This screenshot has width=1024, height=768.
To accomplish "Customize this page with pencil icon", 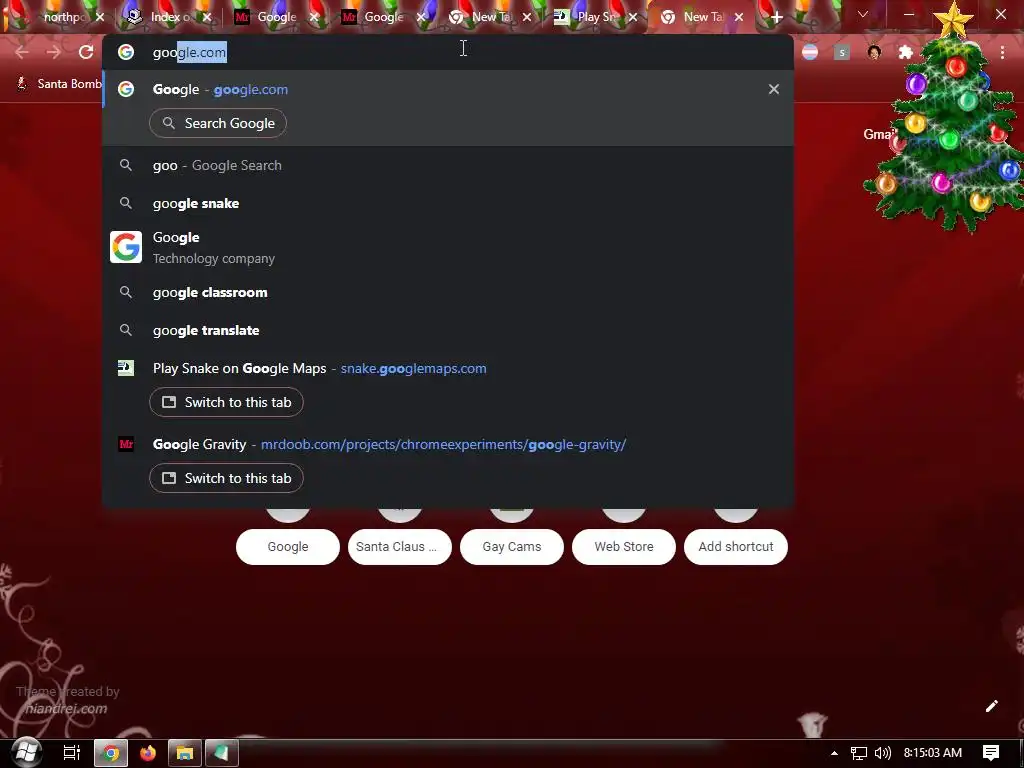I will [991, 706].
